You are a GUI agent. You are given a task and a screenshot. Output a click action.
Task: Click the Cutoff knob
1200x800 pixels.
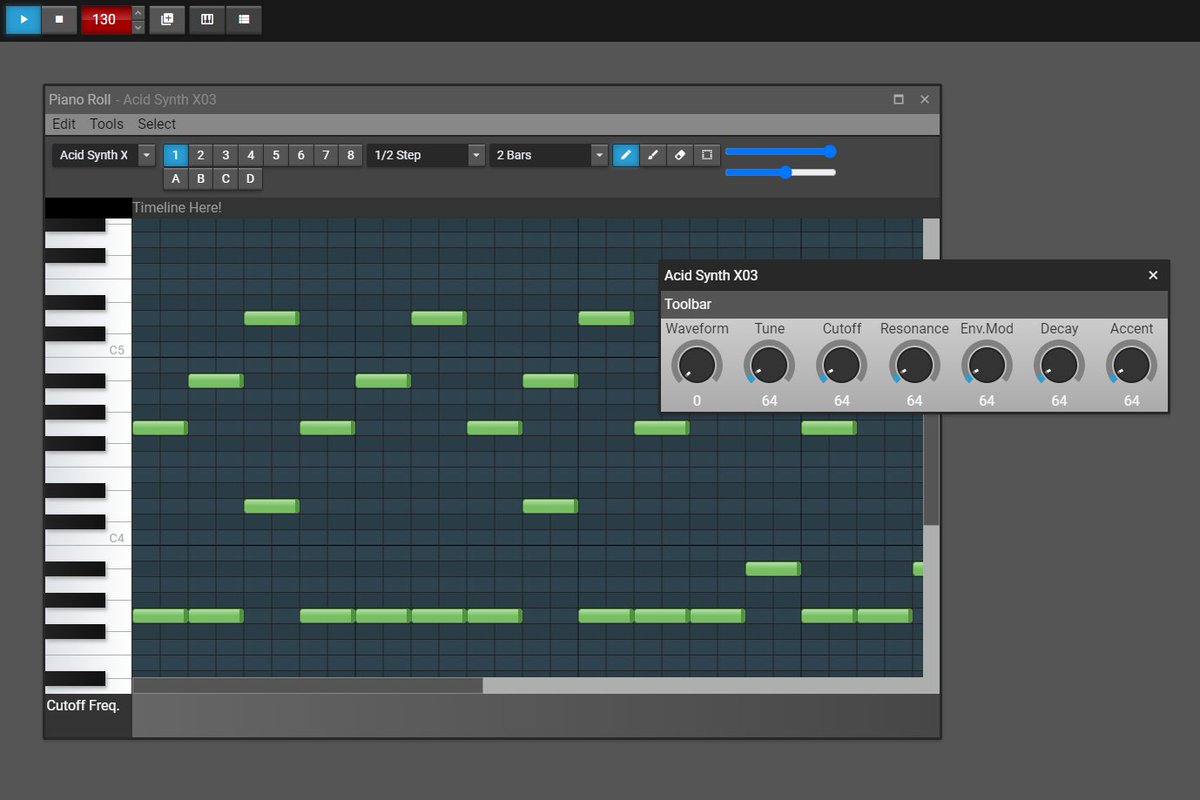842,365
